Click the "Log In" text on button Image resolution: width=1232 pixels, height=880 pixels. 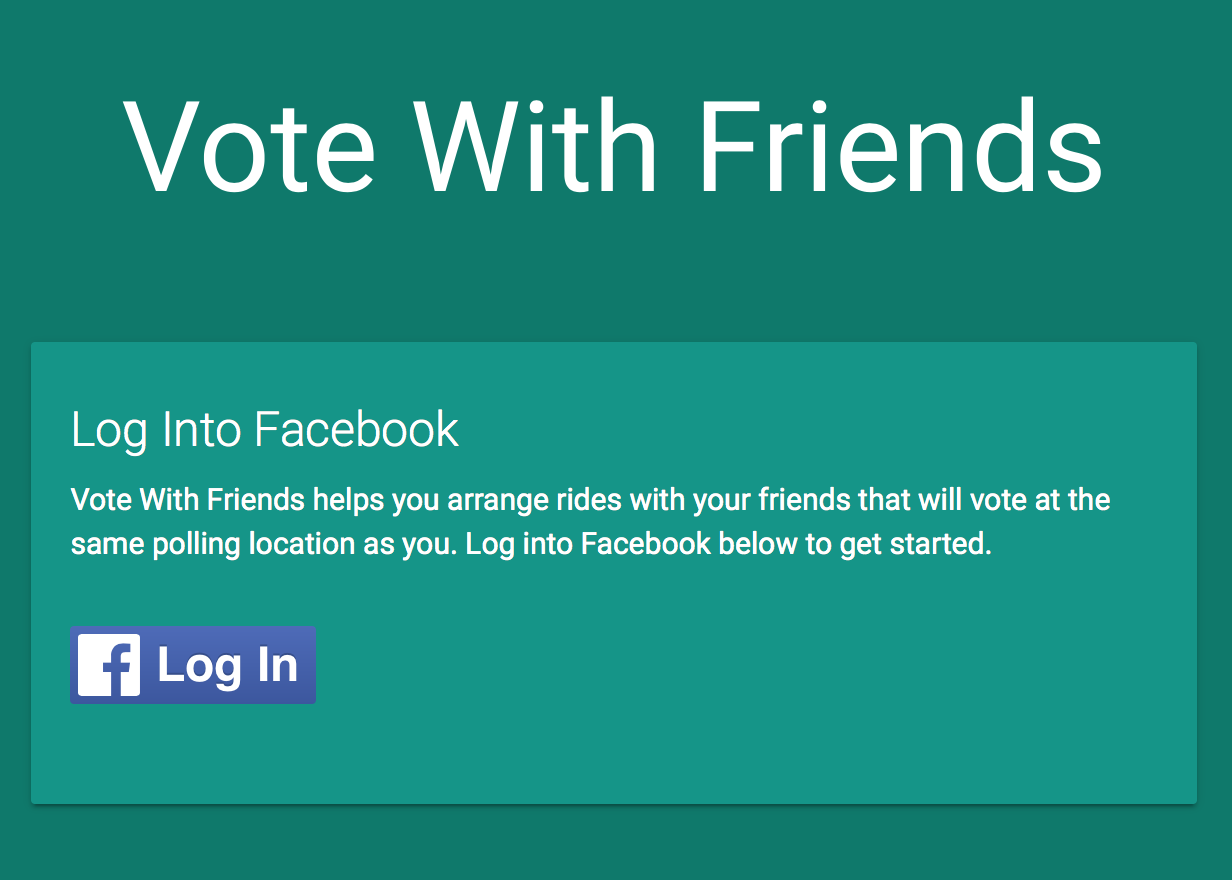coord(228,666)
